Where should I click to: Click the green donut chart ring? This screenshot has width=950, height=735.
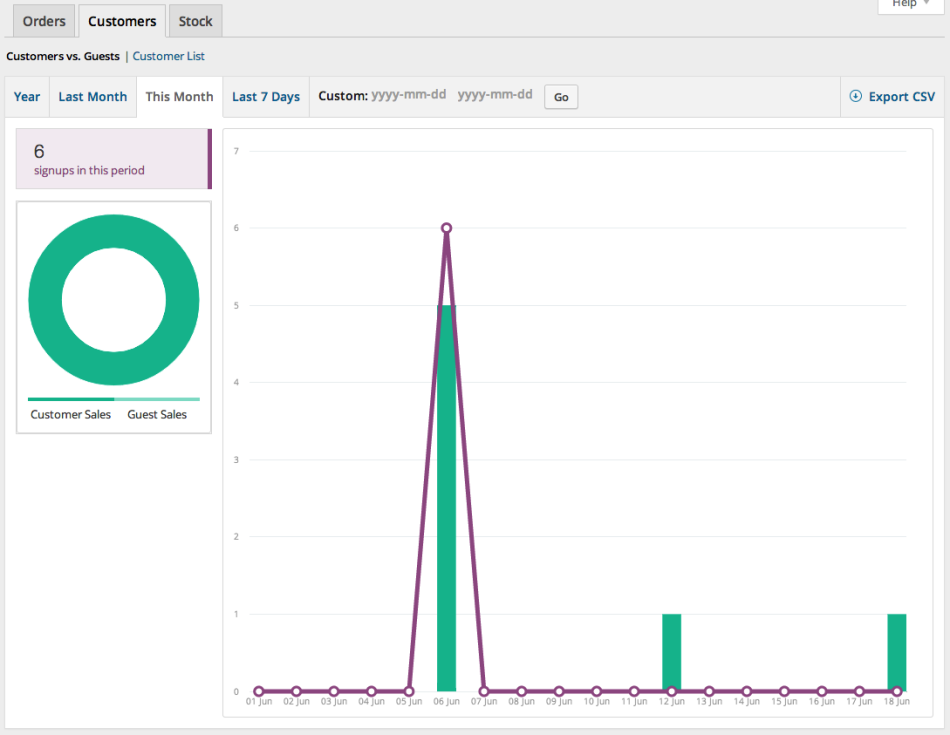(x=45, y=300)
